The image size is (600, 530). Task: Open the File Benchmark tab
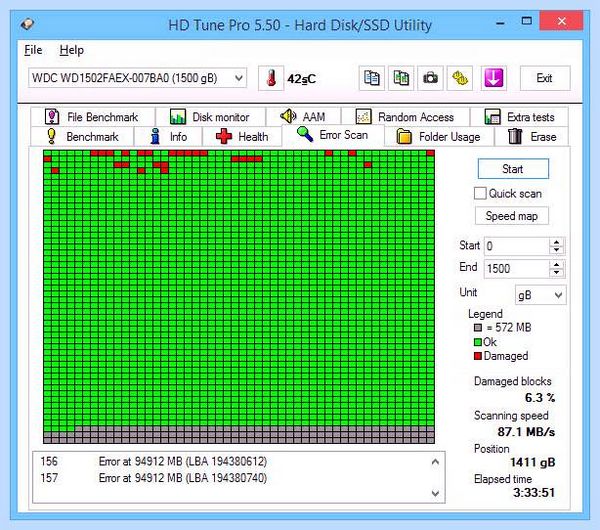point(92,117)
